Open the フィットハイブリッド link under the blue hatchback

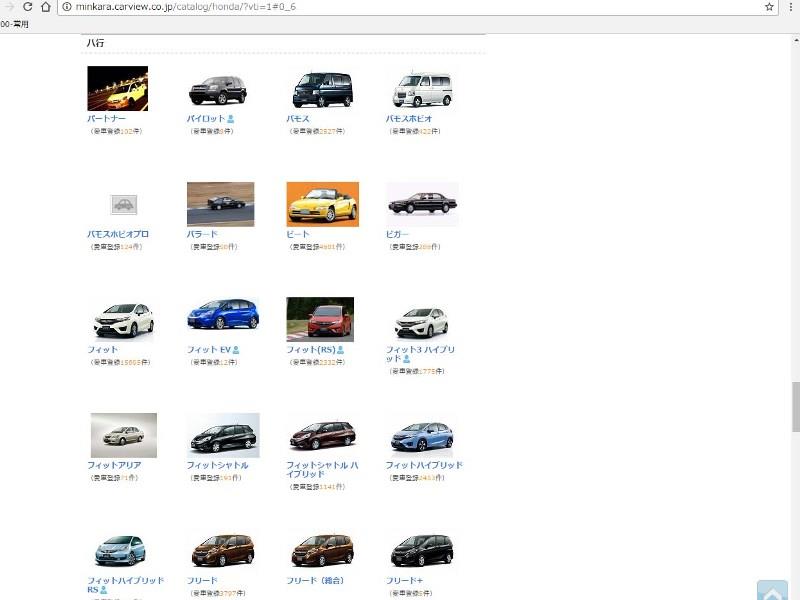point(424,465)
